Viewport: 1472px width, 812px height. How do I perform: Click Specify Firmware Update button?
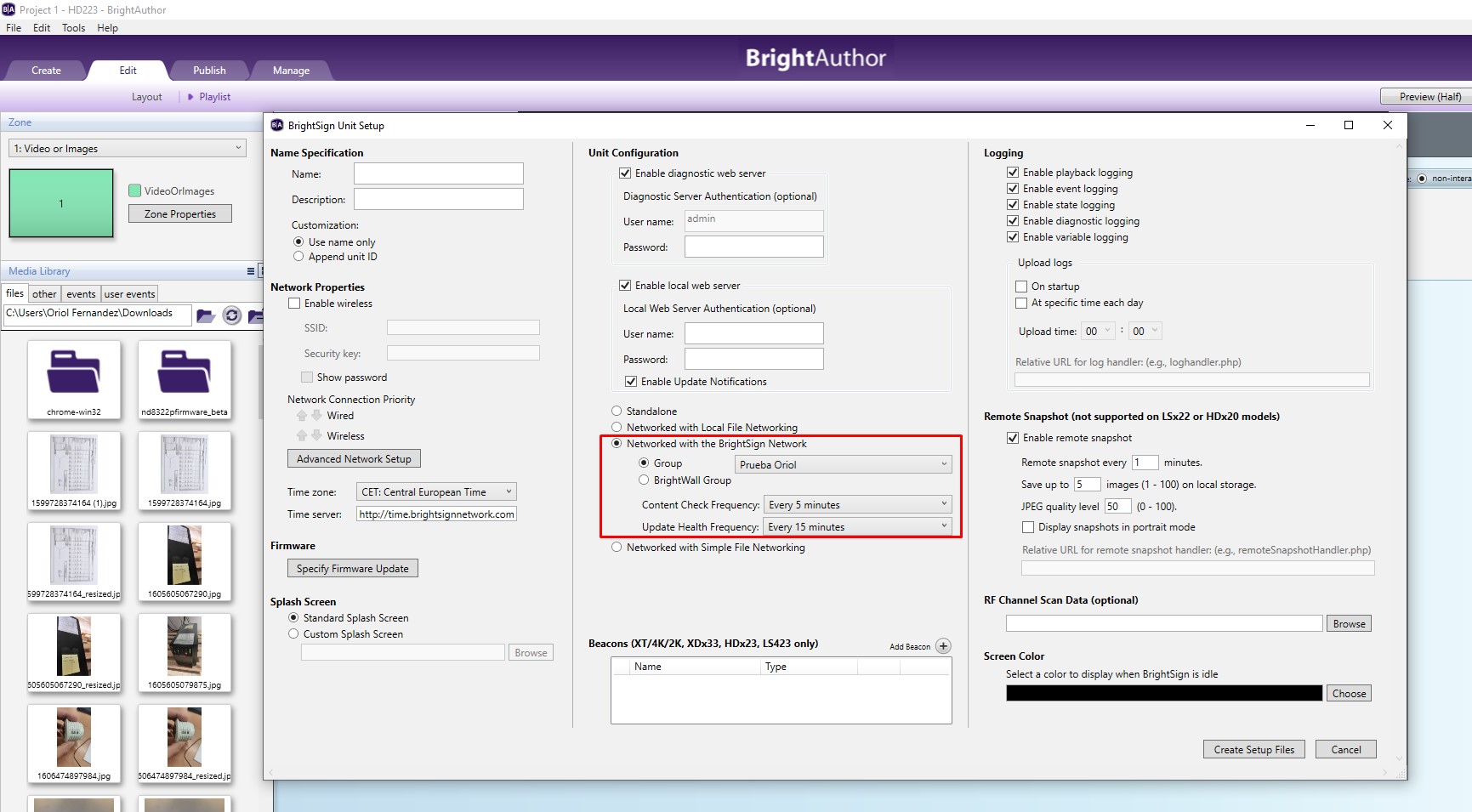pyautogui.click(x=353, y=569)
